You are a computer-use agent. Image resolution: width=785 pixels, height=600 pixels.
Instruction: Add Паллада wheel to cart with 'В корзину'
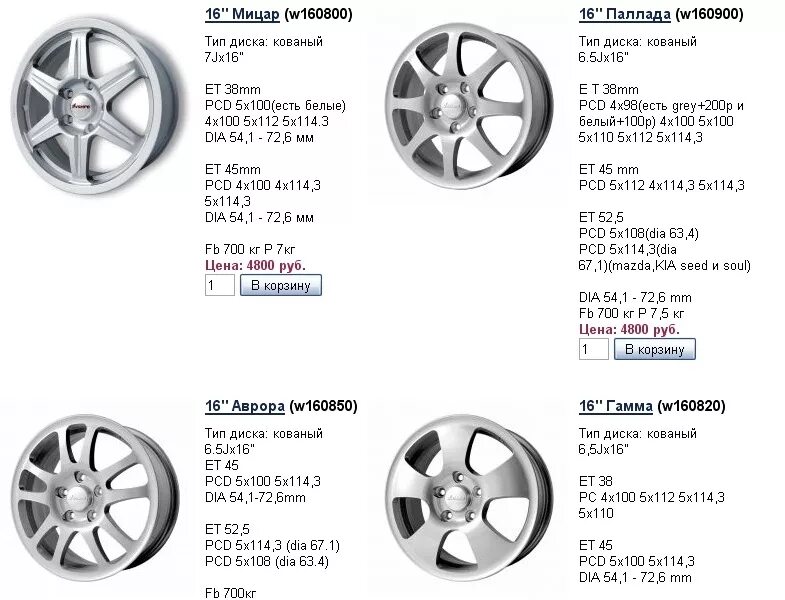(x=655, y=349)
